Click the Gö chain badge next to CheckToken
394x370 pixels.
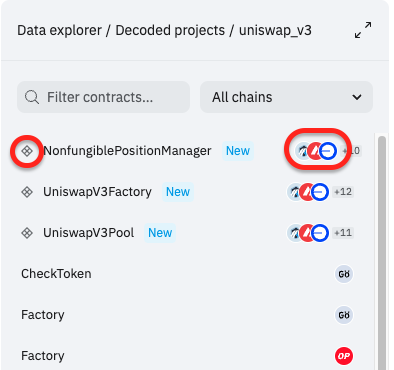coord(344,274)
